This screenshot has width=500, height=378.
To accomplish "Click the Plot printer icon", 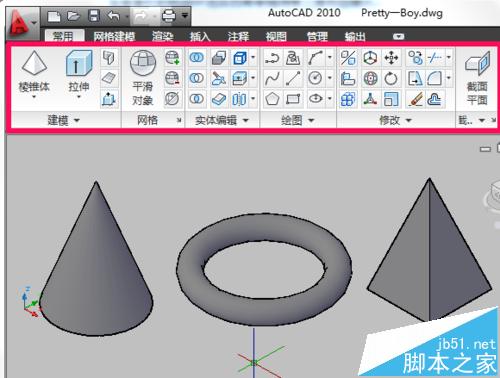I will 169,16.
